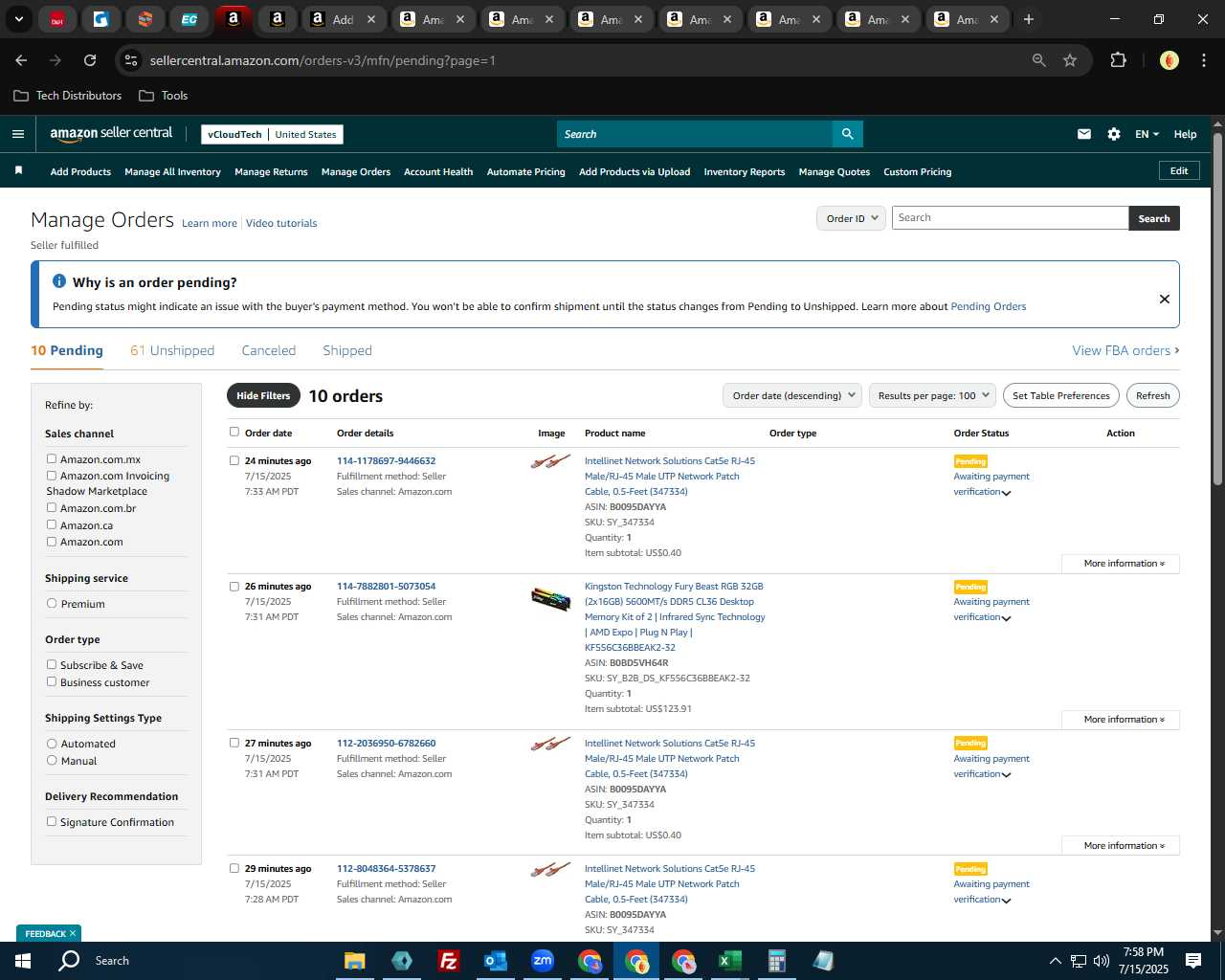Check the Amazon.com.mx sales channel filter
Screen dimensions: 1225x980
tap(52, 458)
